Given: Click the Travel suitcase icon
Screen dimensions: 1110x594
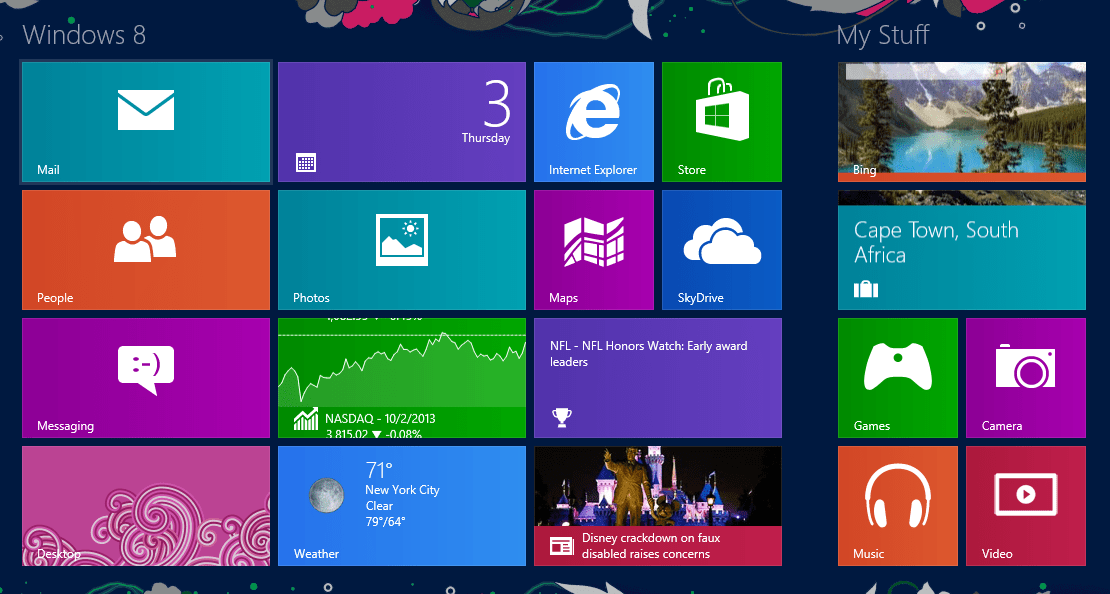Looking at the screenshot, I should (x=866, y=289).
